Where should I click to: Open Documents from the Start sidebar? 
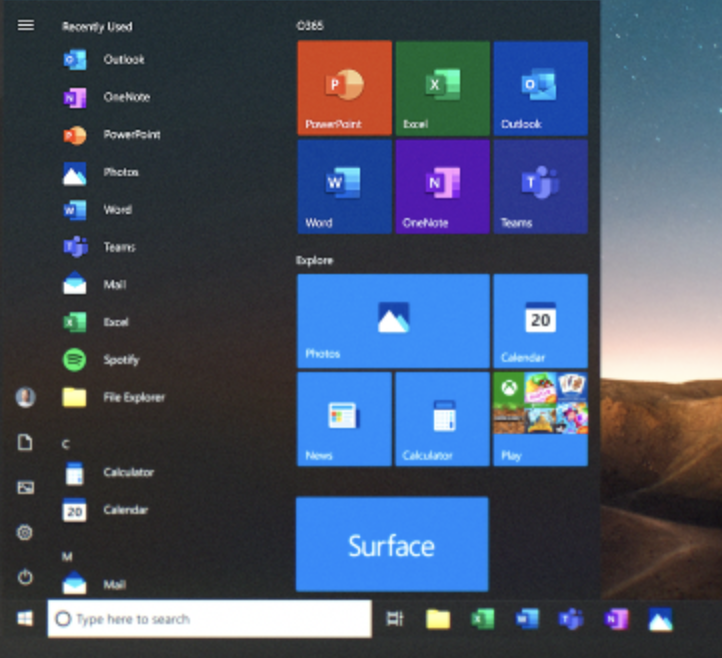click(25, 442)
